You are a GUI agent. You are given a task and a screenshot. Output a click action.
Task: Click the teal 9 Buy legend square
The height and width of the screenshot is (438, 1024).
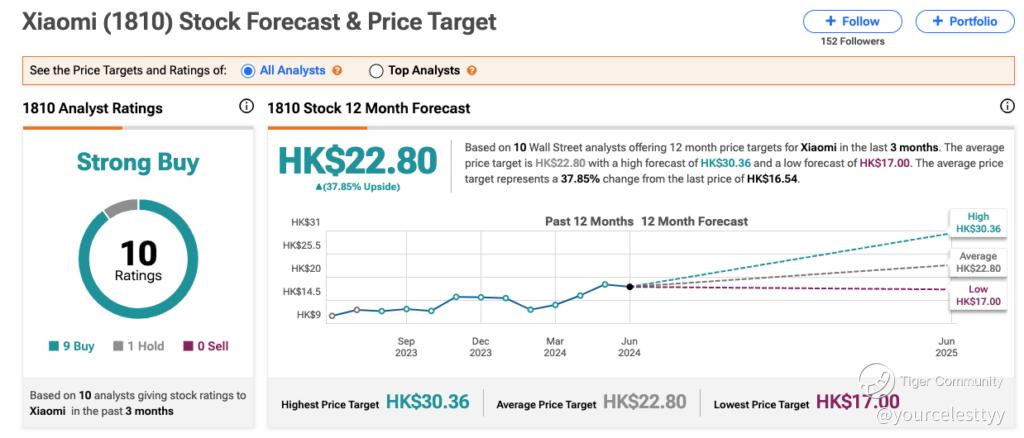54,347
